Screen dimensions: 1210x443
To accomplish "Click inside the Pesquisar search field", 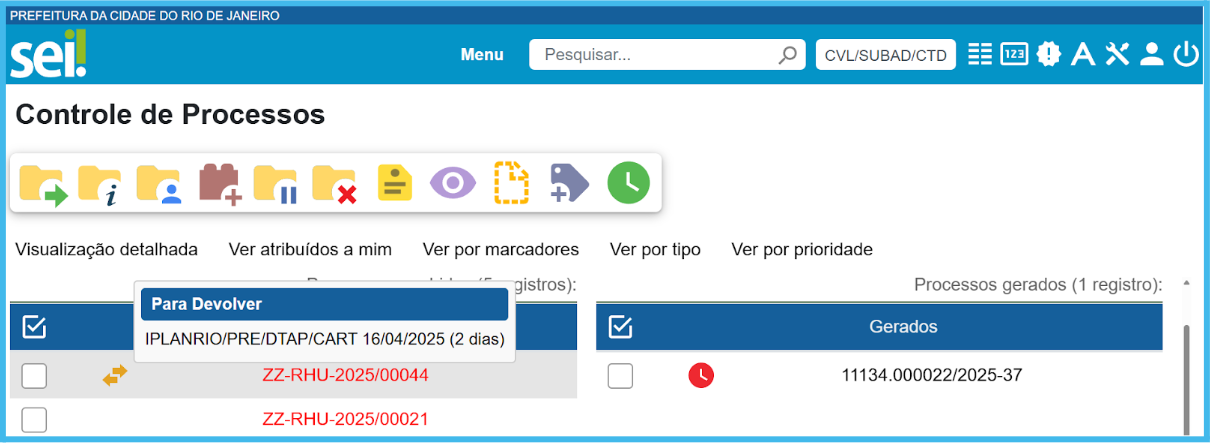I will [655, 55].
